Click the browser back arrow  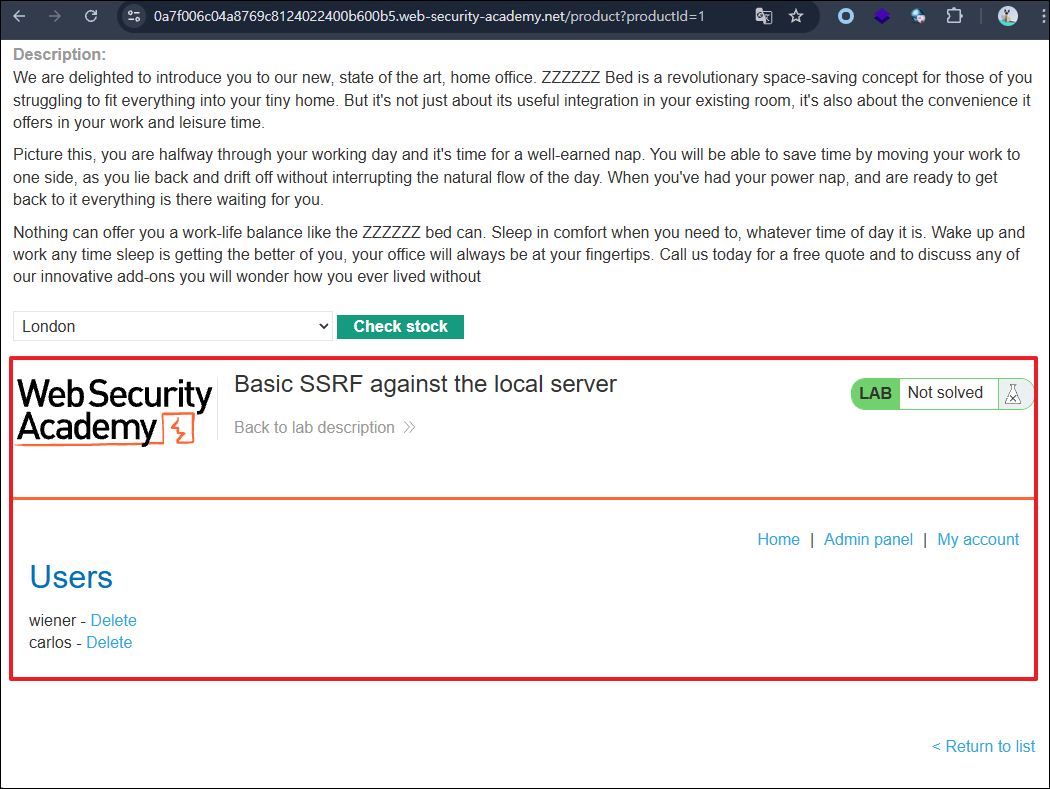[x=19, y=16]
